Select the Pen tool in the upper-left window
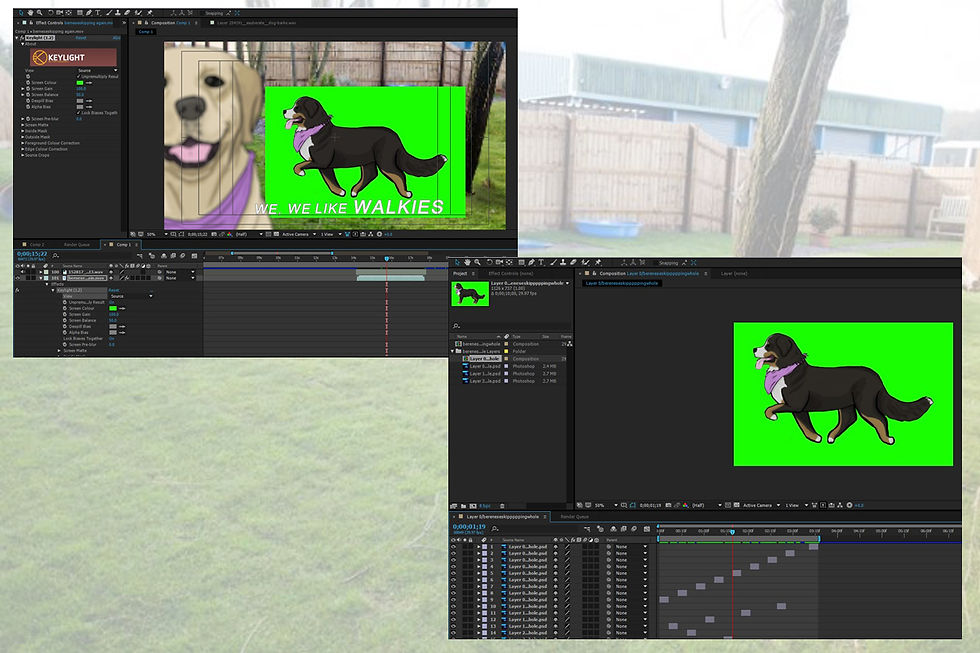The image size is (980, 653). click(89, 13)
